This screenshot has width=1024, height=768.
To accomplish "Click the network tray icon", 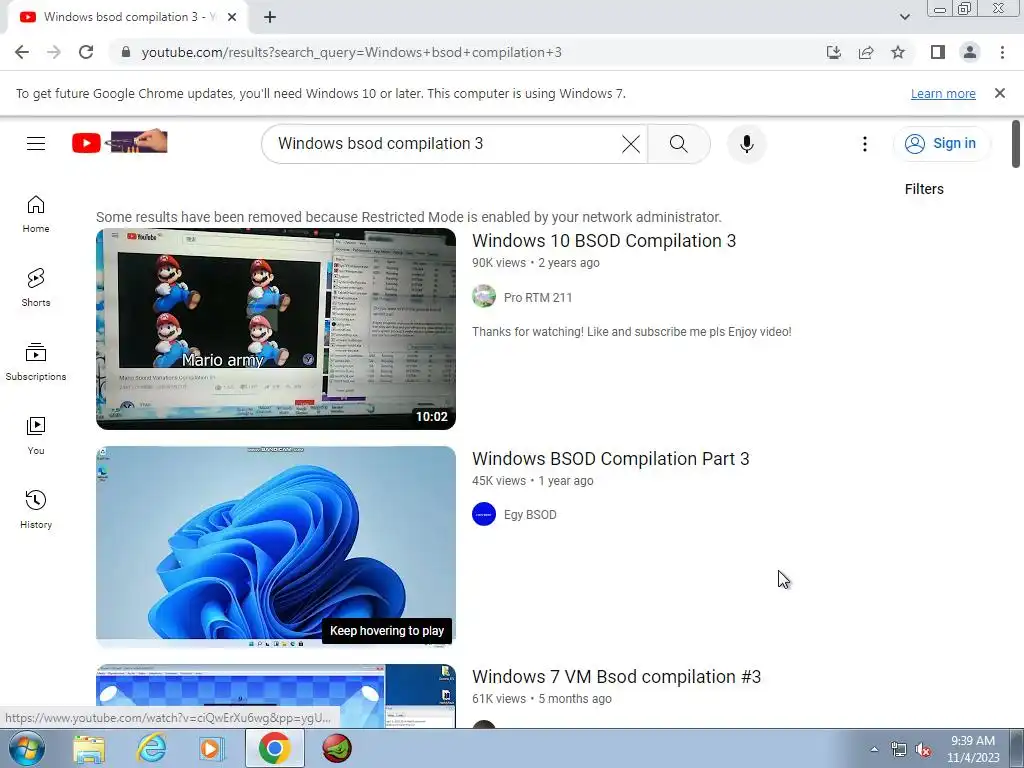I will point(899,750).
